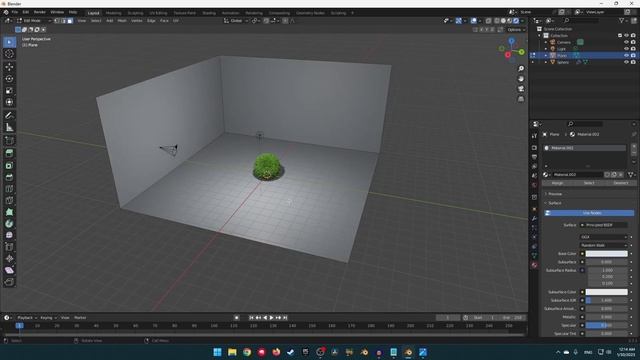Select the Transform tool
The width and height of the screenshot is (640, 360).
pyautogui.click(x=9, y=102)
